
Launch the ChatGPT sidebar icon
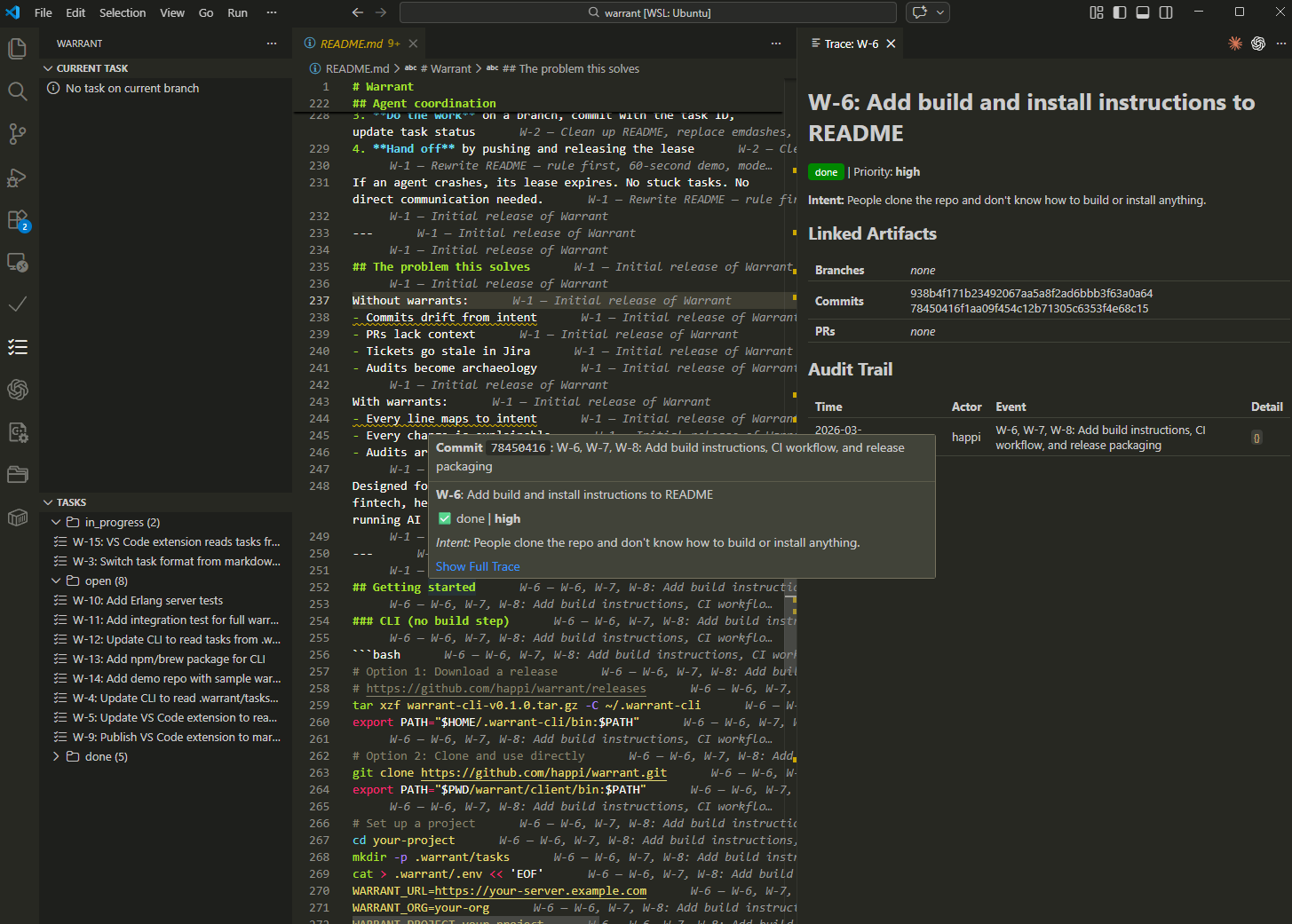[x=18, y=389]
